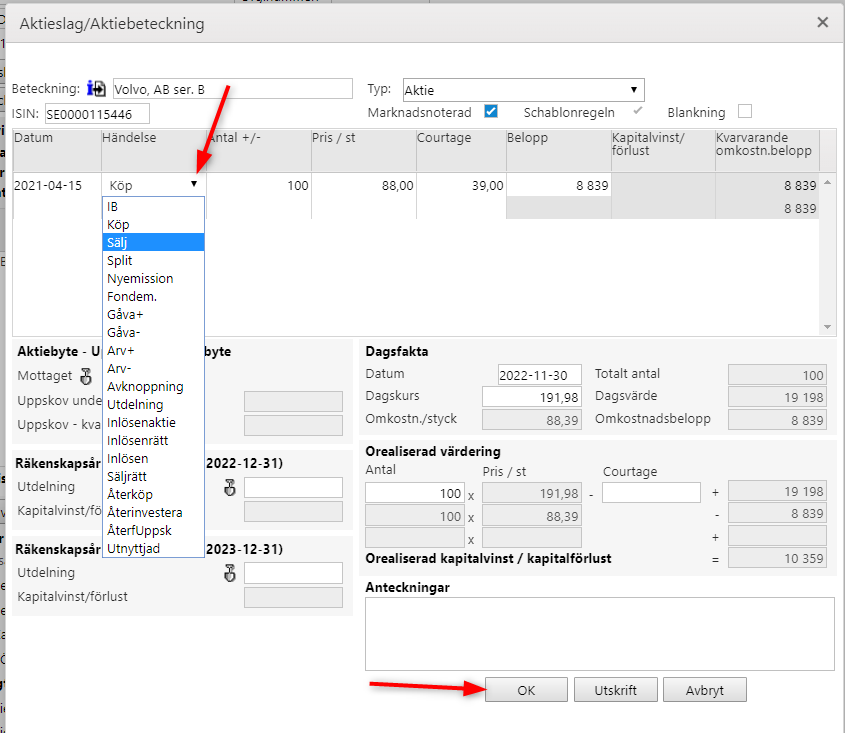This screenshot has height=733, width=845.
Task: Toggle the Marknadsnoterad checkbox
Action: [491, 112]
